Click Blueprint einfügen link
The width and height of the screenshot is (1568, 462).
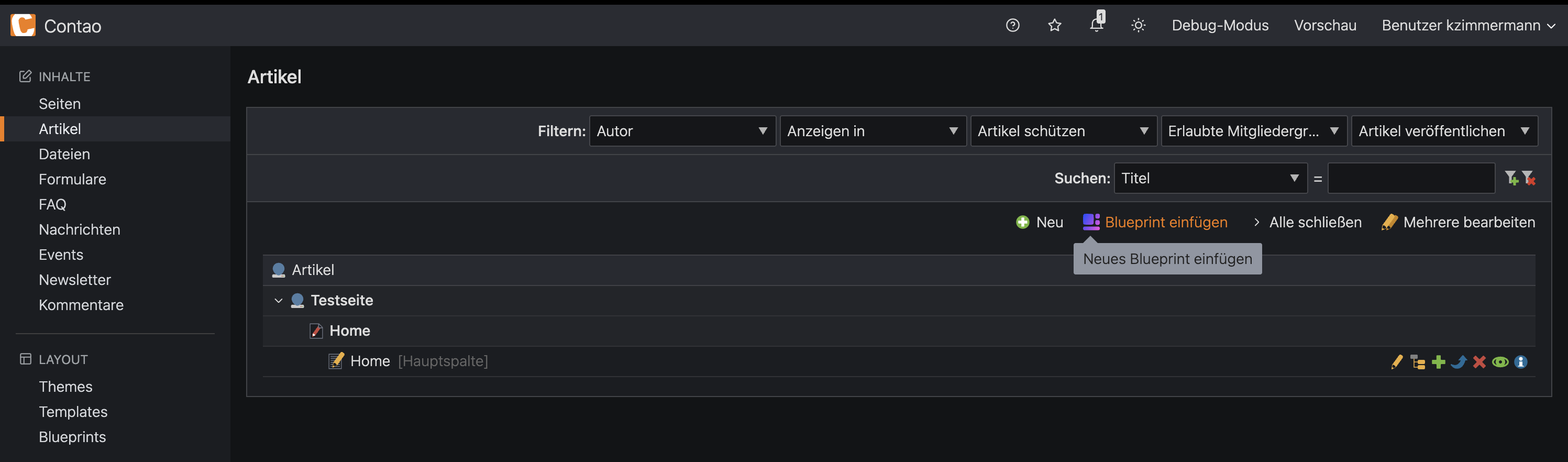point(1166,222)
